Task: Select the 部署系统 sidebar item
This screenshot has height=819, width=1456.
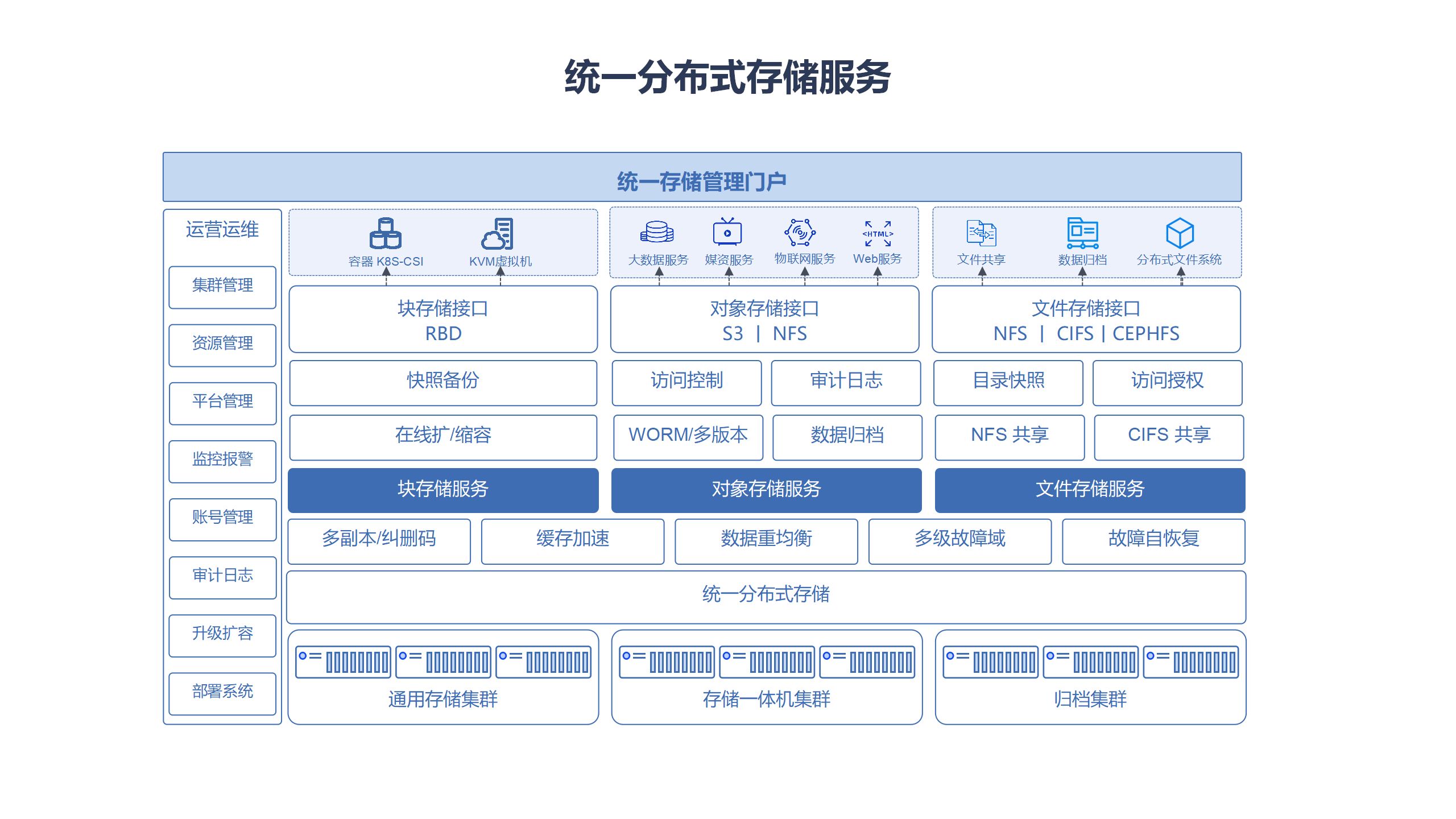Action: tap(222, 693)
